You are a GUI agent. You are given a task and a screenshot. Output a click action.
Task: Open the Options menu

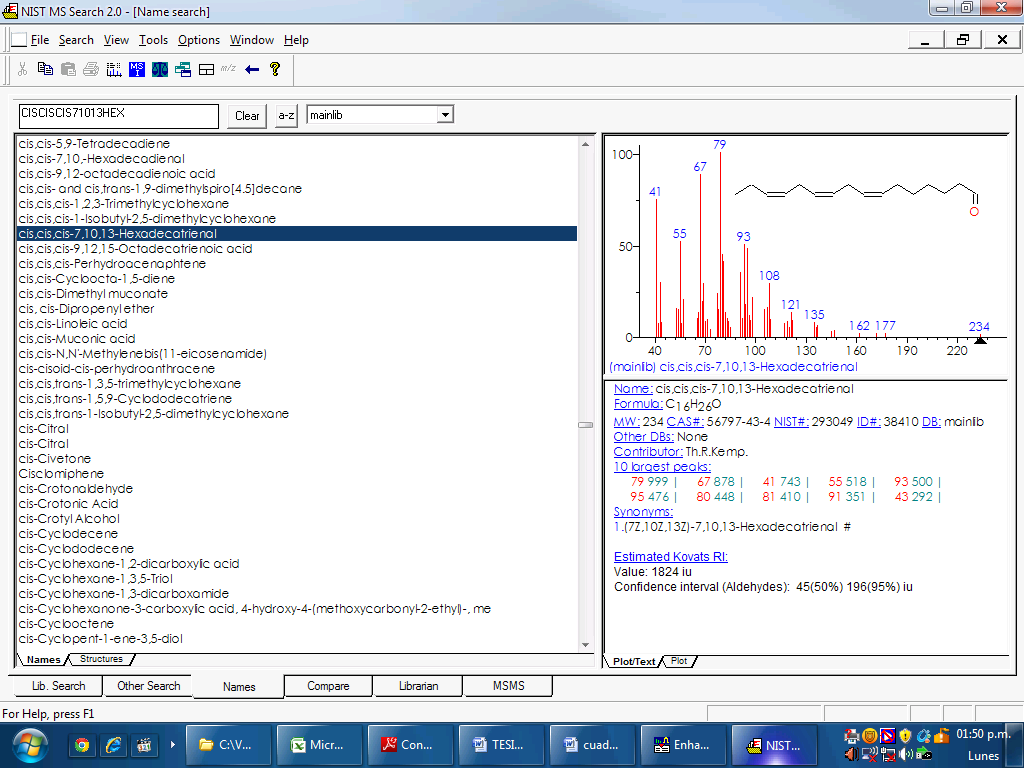pos(199,40)
